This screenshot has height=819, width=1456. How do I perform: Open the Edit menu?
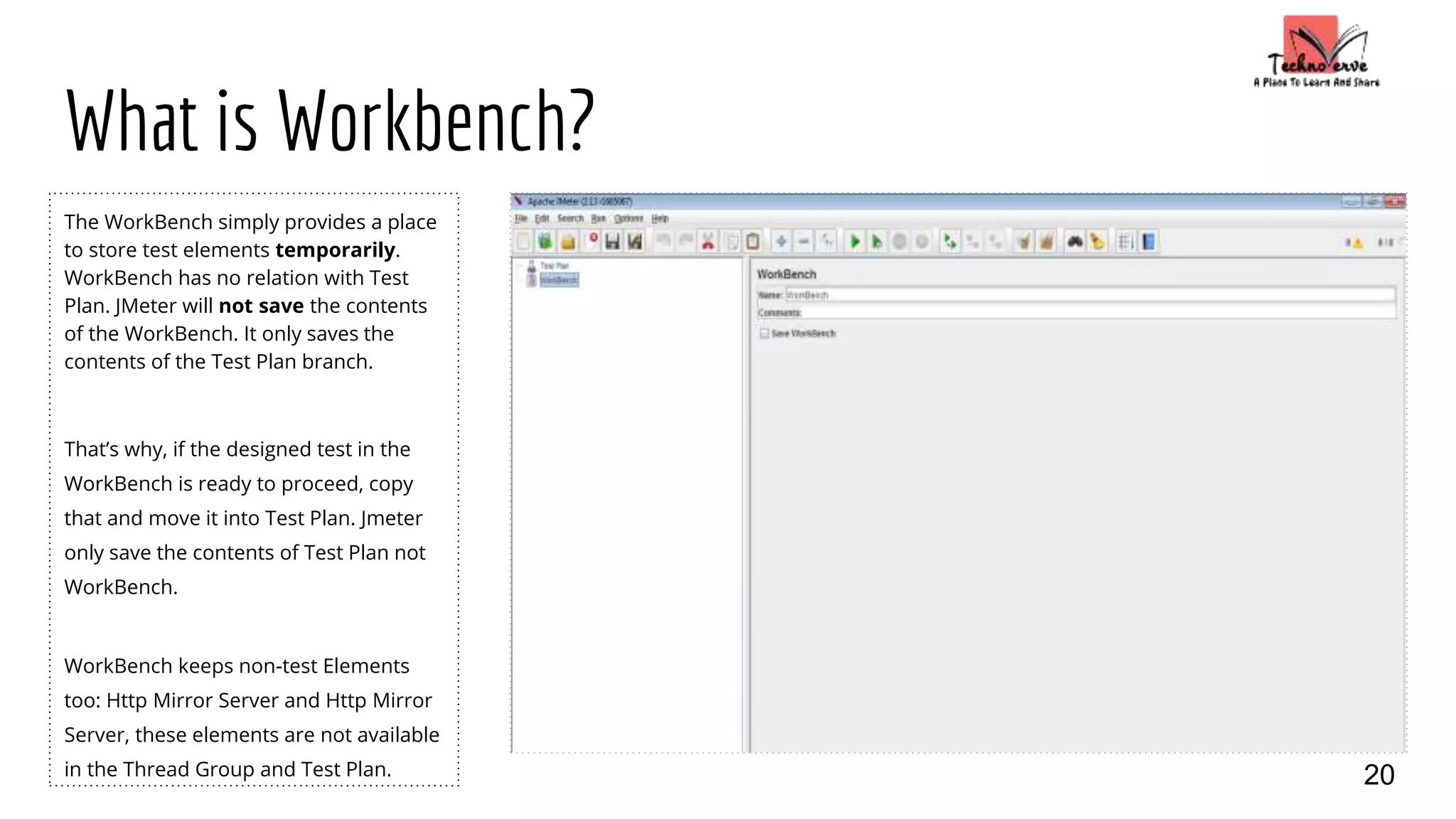point(542,218)
